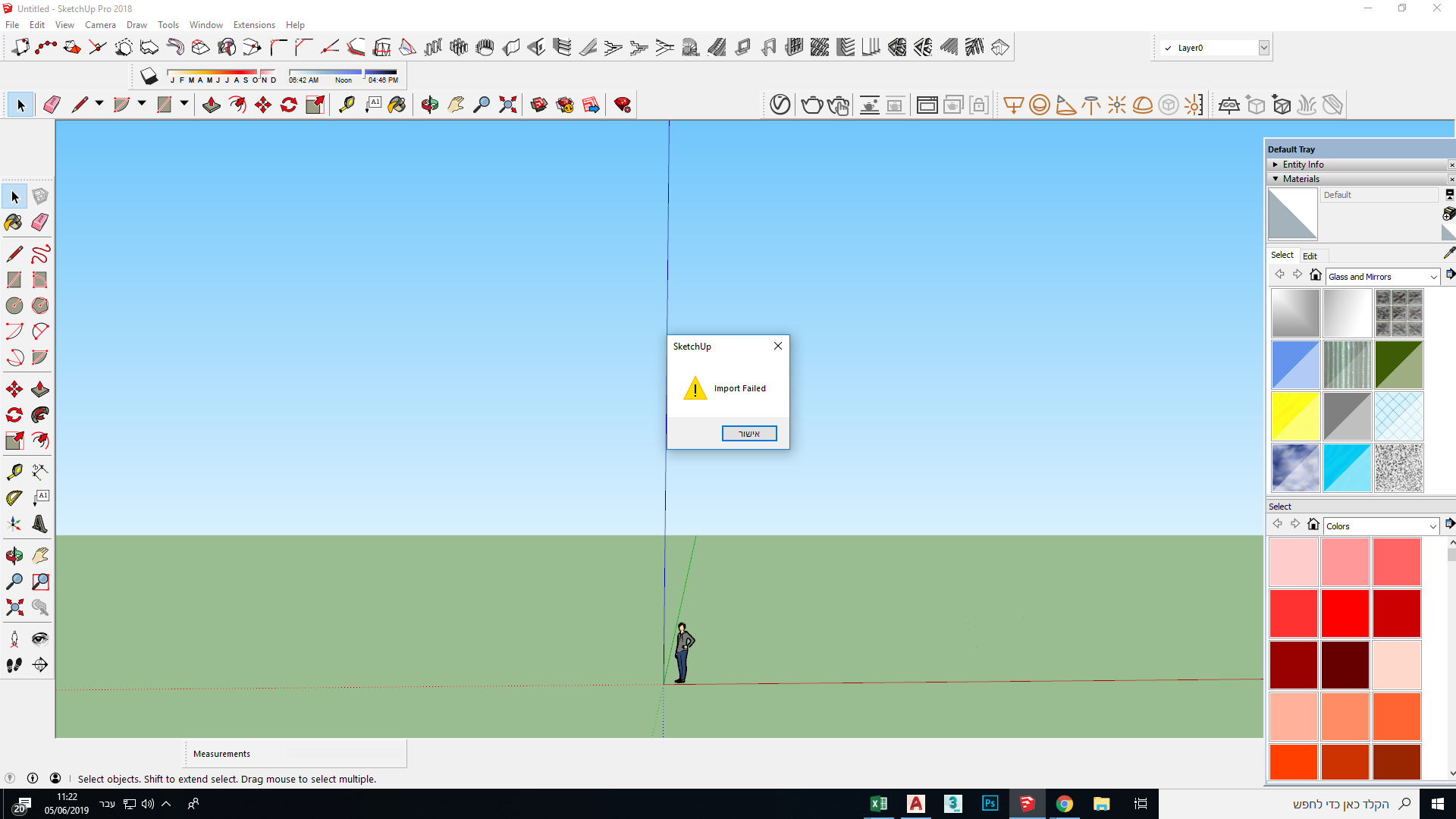Open the Colors collection dropdown
Screen dimensions: 1456x819
[x=1432, y=526]
